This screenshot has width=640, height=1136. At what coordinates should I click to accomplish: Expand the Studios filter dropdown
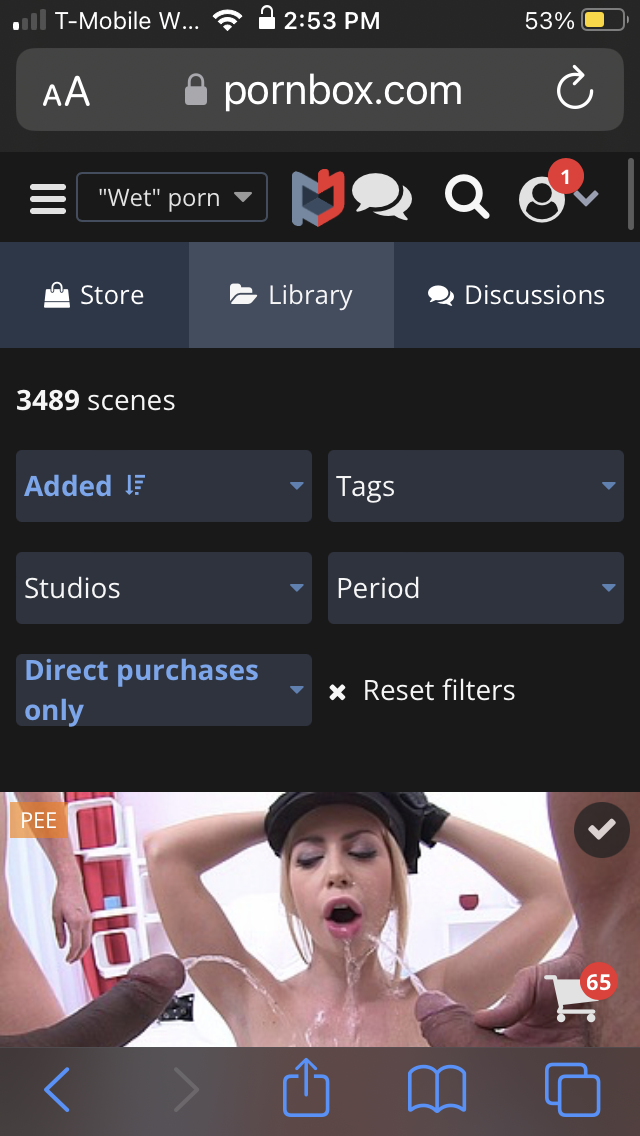(164, 588)
